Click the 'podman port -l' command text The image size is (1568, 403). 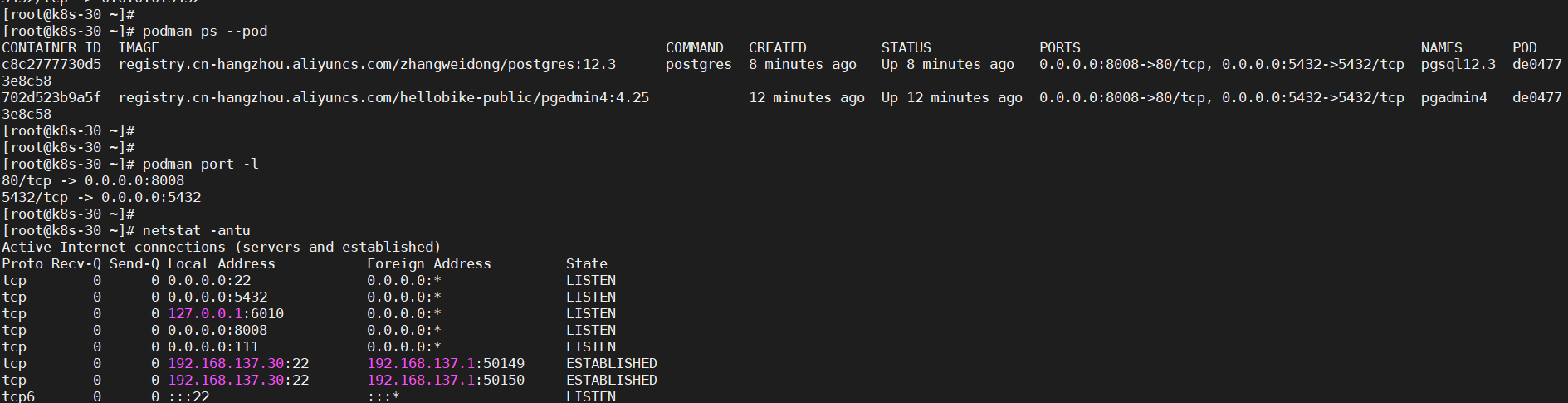(x=201, y=164)
